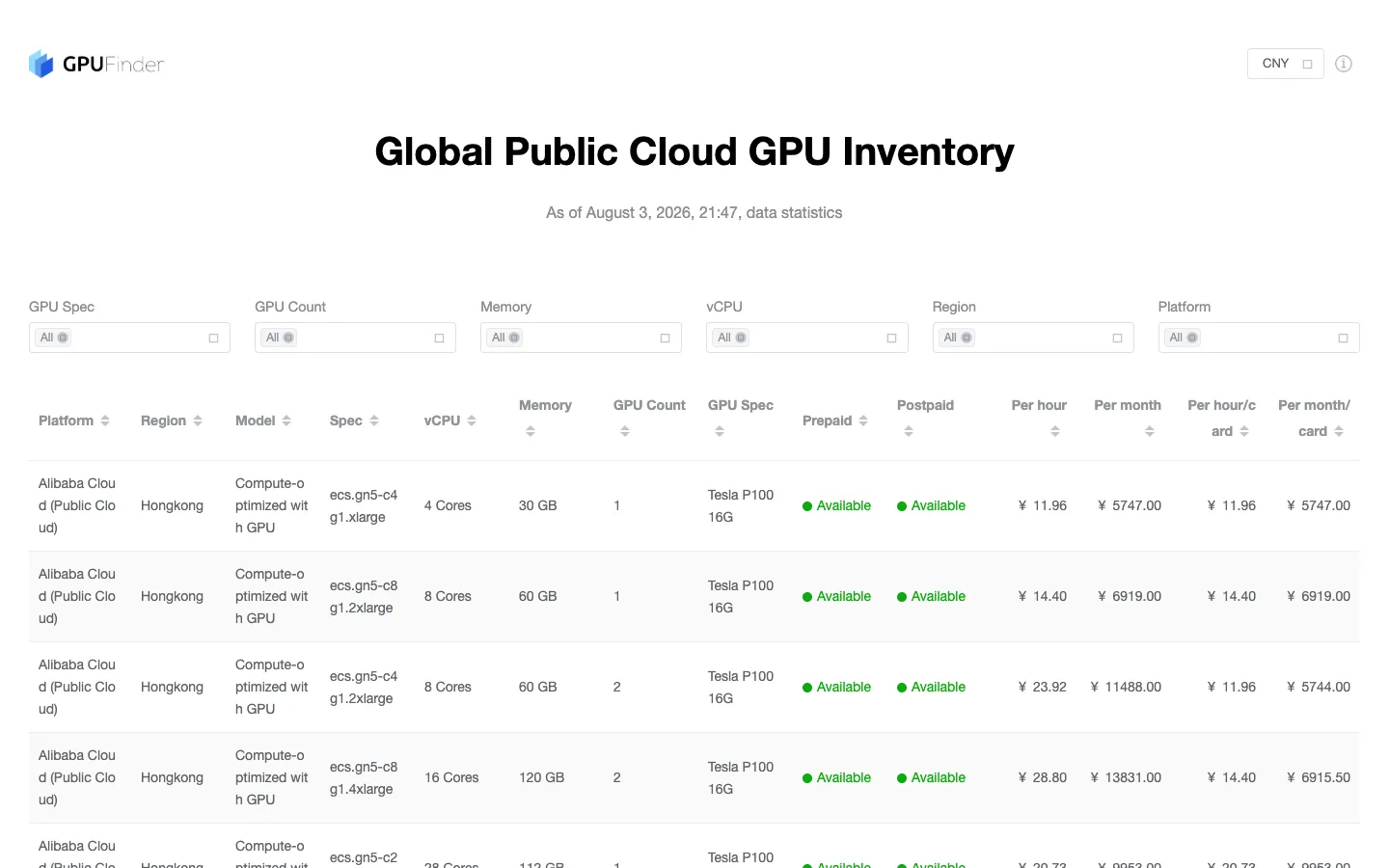Viewport: 1389px width, 868px height.
Task: Sort table by Per hour/card column
Action: [1244, 431]
